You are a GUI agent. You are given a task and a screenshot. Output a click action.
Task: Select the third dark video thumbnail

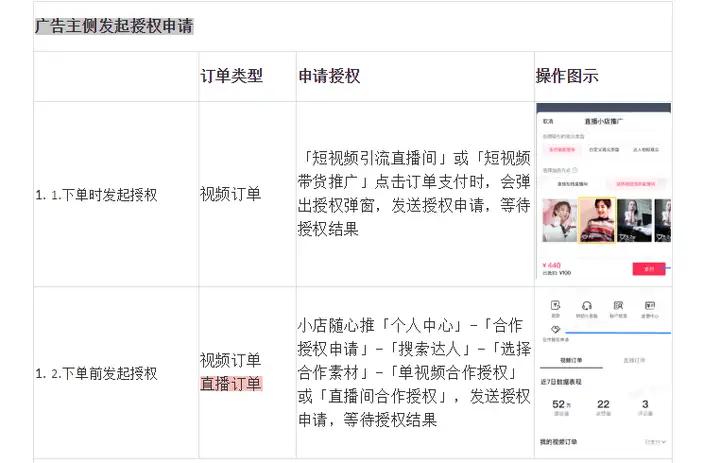point(635,220)
